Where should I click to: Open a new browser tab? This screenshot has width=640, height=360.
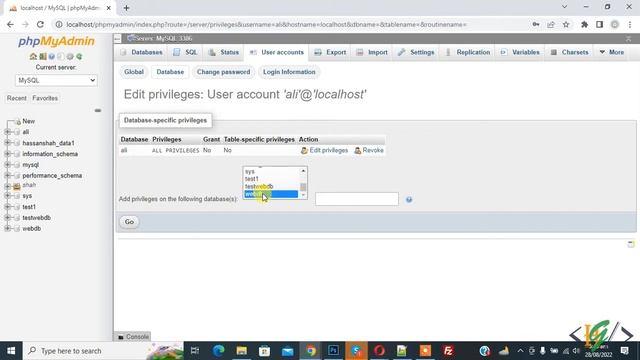tap(127, 8)
